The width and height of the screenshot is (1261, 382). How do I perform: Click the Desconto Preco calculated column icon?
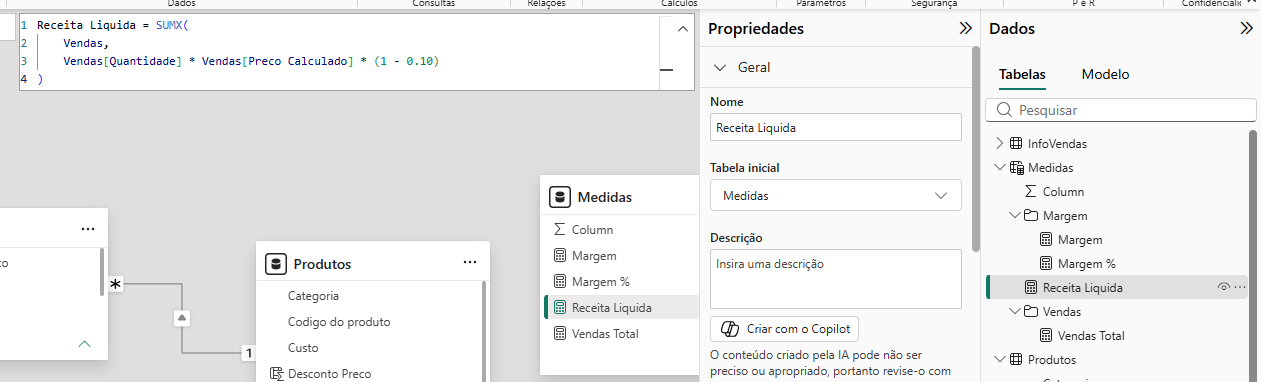point(276,374)
